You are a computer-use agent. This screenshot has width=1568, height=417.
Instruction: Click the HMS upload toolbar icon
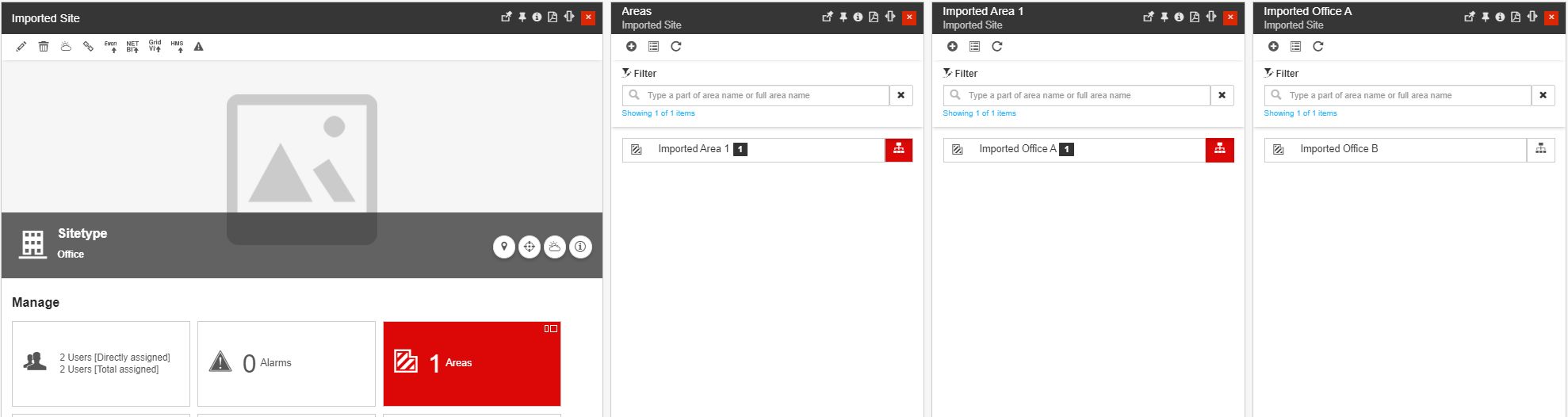point(177,47)
